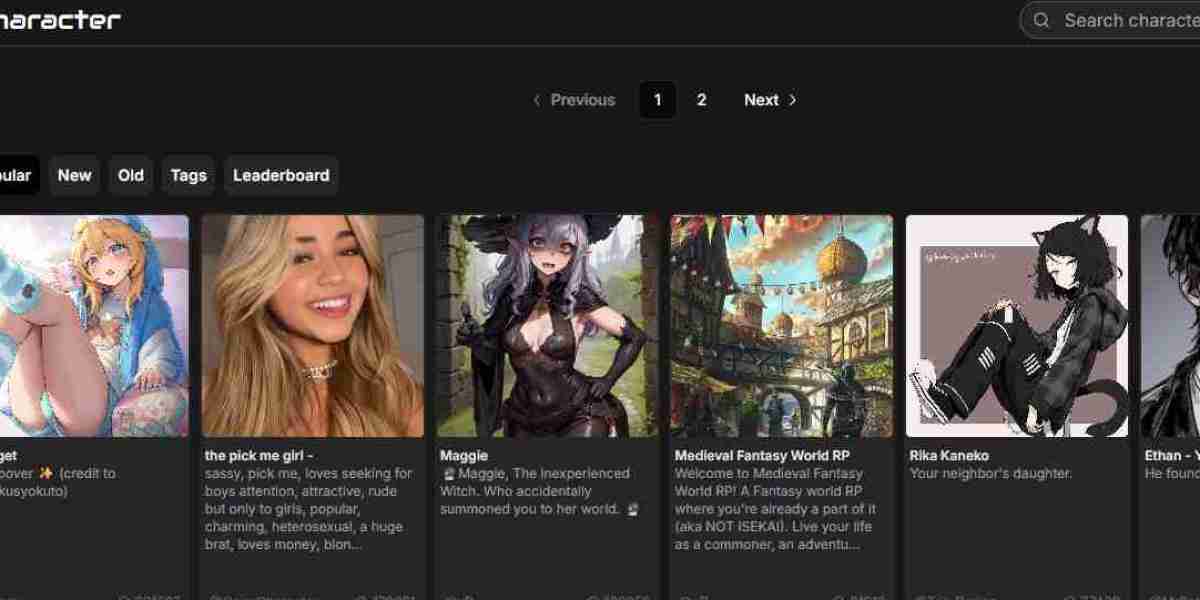Click the Character site logo
Image resolution: width=1200 pixels, height=600 pixels.
click(x=60, y=19)
